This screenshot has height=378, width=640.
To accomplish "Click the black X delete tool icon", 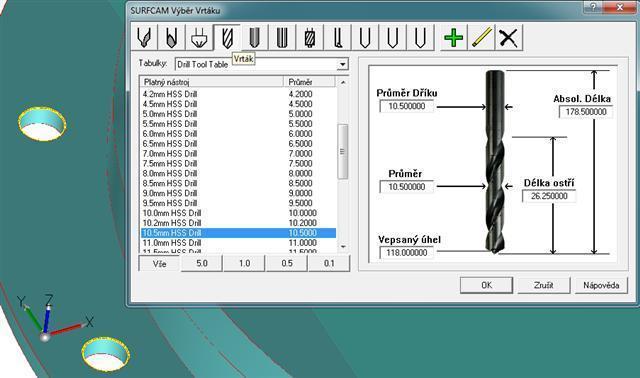I will 508,38.
